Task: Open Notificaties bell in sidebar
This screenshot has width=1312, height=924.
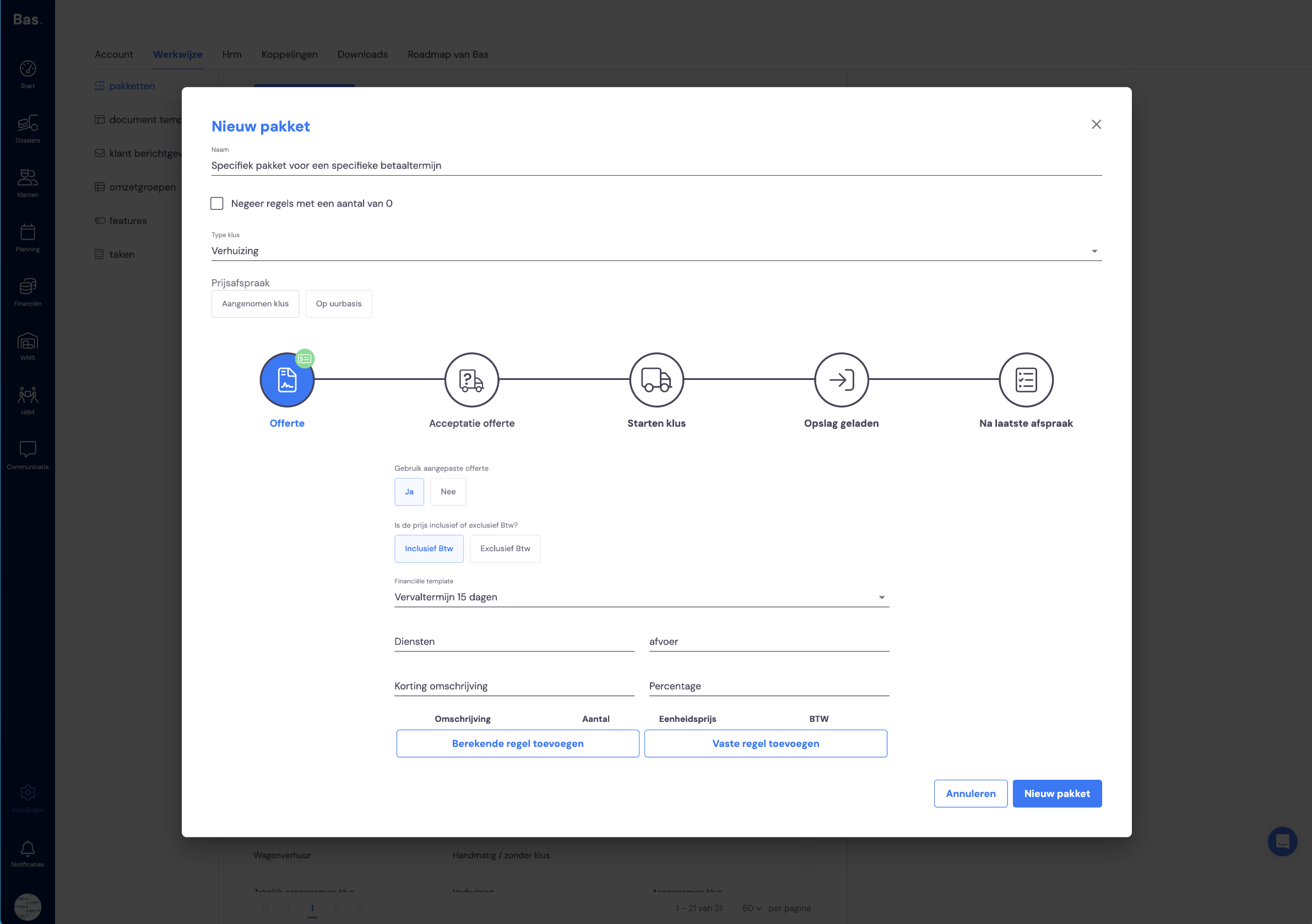Action: coord(28,852)
